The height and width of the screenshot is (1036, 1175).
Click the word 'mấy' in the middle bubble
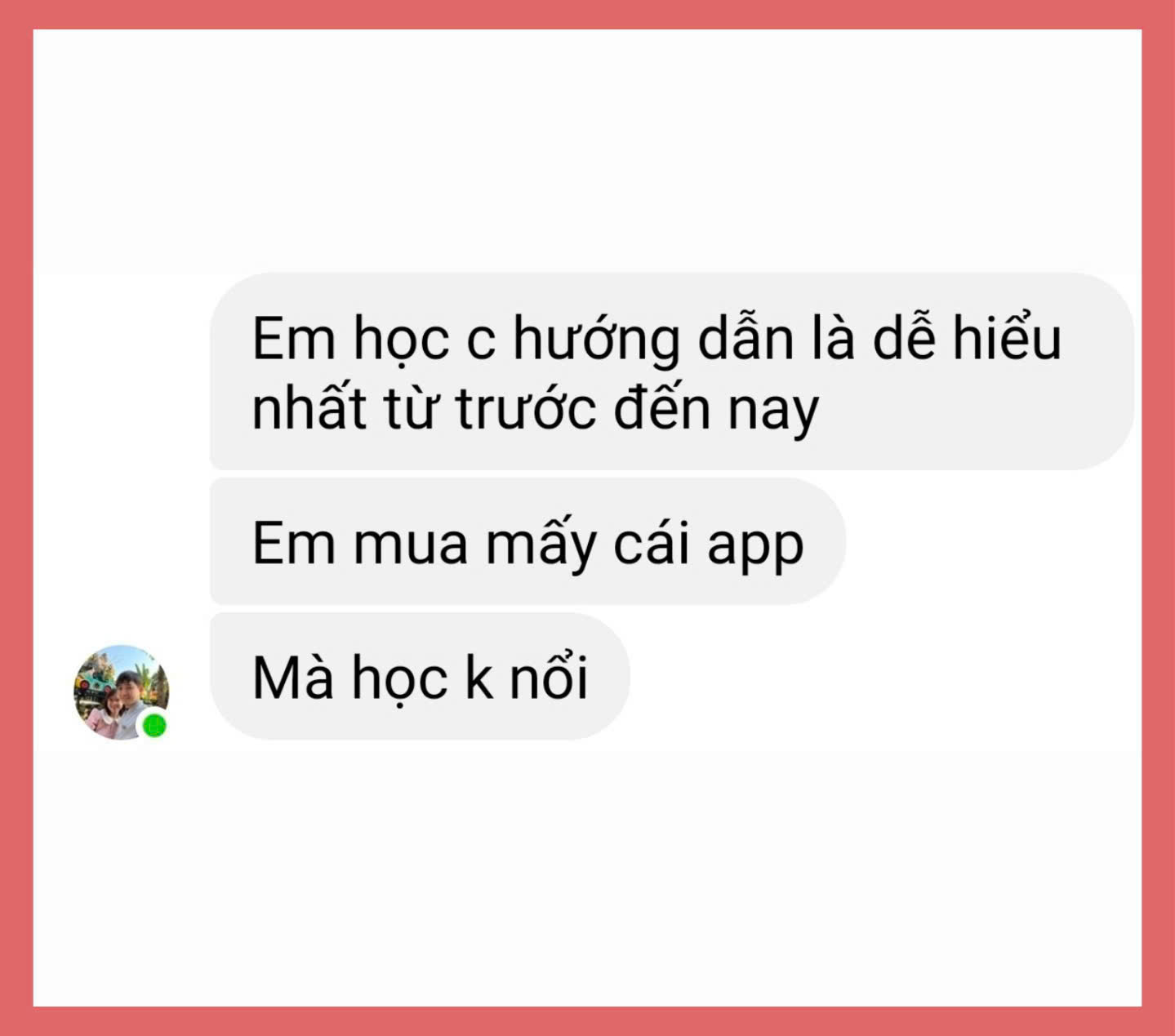coord(541,545)
